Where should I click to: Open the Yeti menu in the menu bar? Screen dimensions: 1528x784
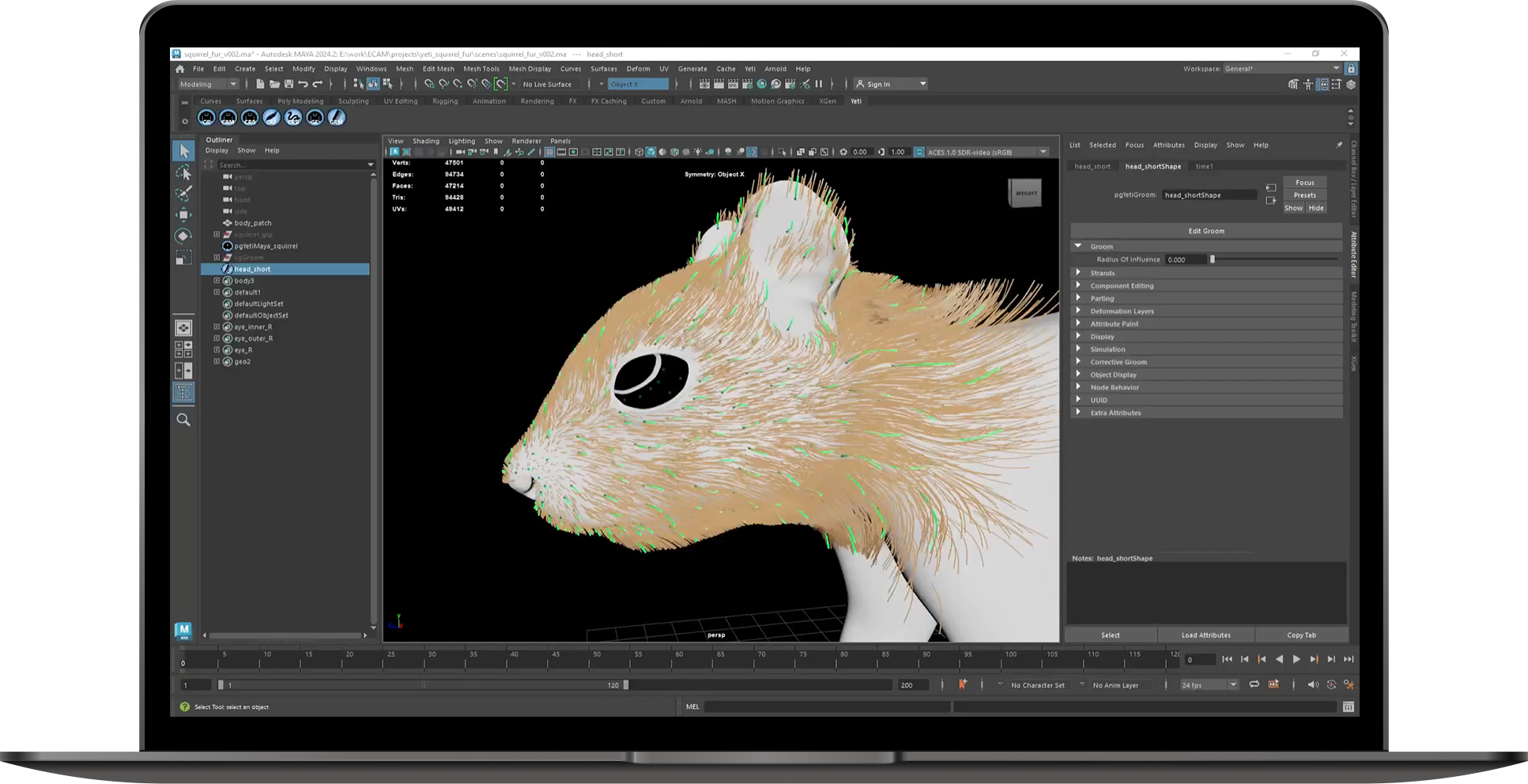[749, 69]
